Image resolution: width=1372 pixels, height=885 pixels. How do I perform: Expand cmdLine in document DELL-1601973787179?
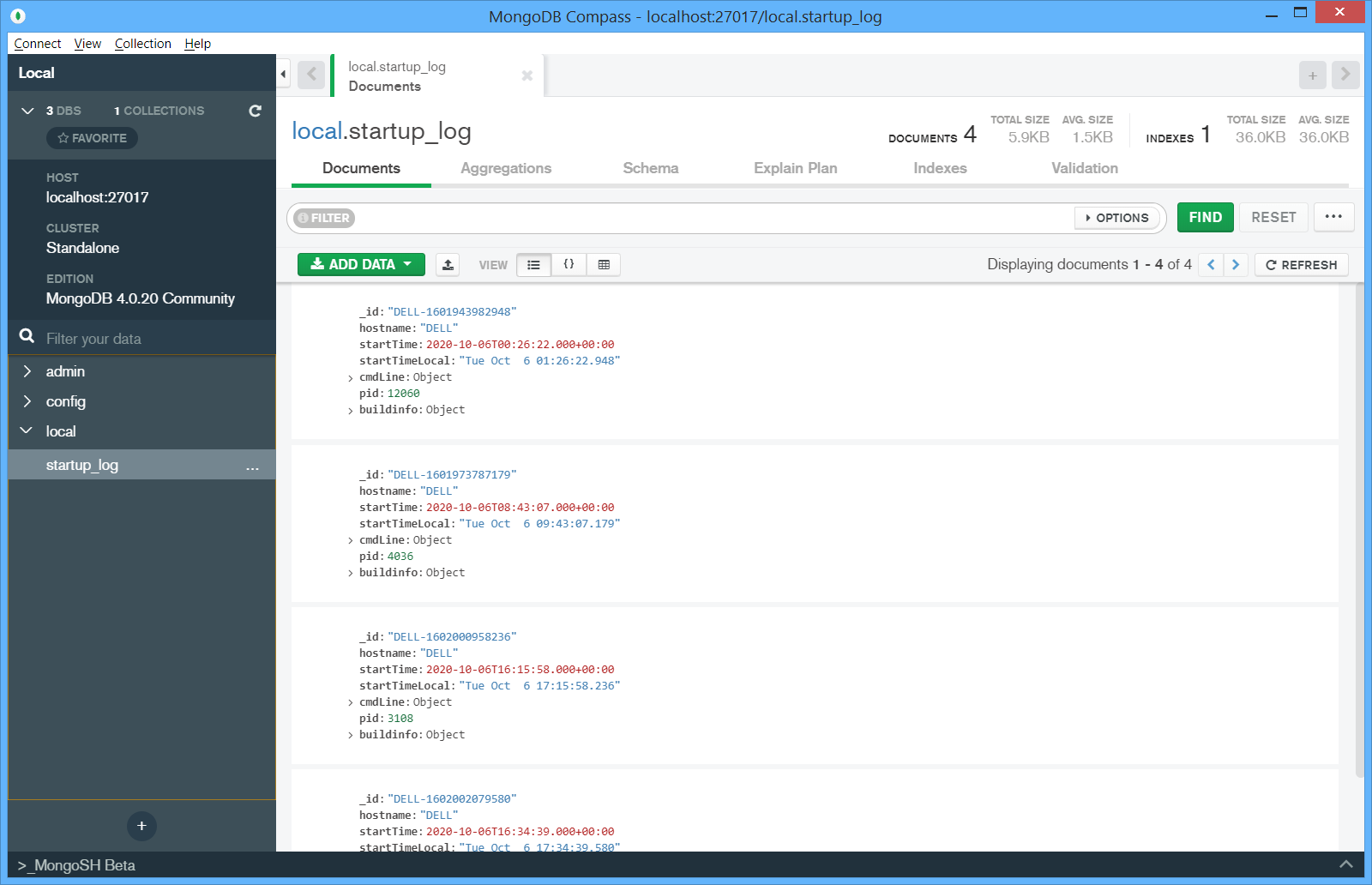(351, 541)
